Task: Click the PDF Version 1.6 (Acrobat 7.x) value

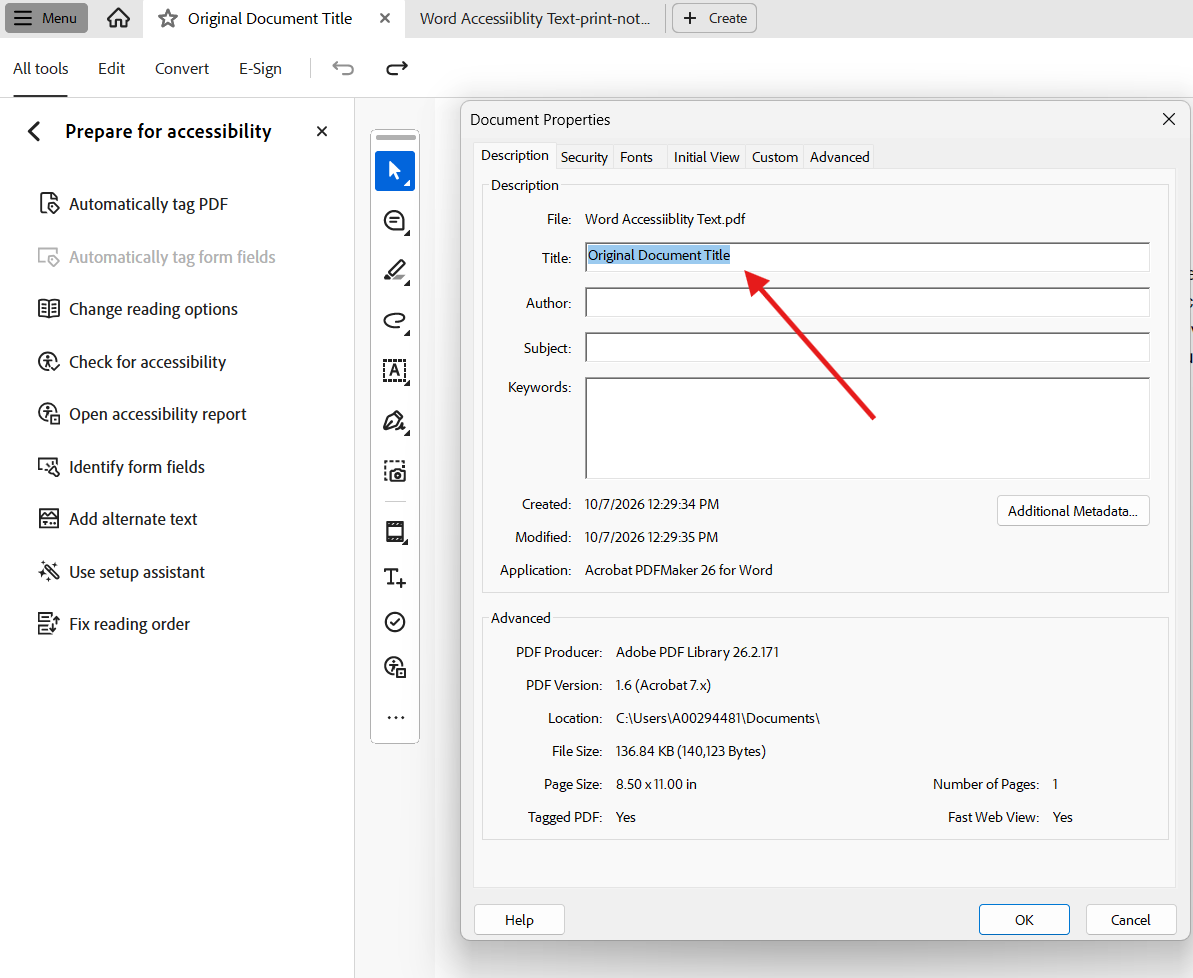Action: pos(663,685)
